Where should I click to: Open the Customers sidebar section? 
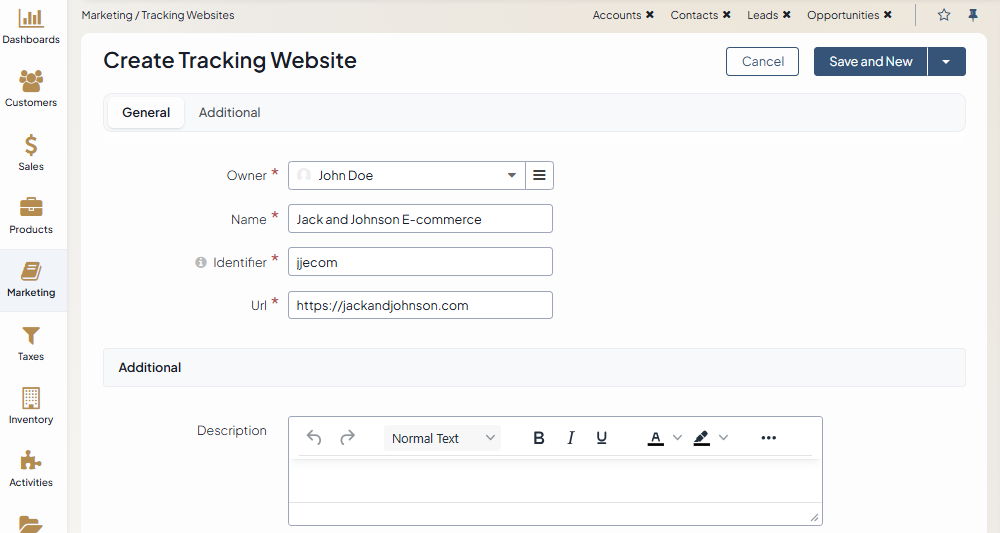(31, 83)
